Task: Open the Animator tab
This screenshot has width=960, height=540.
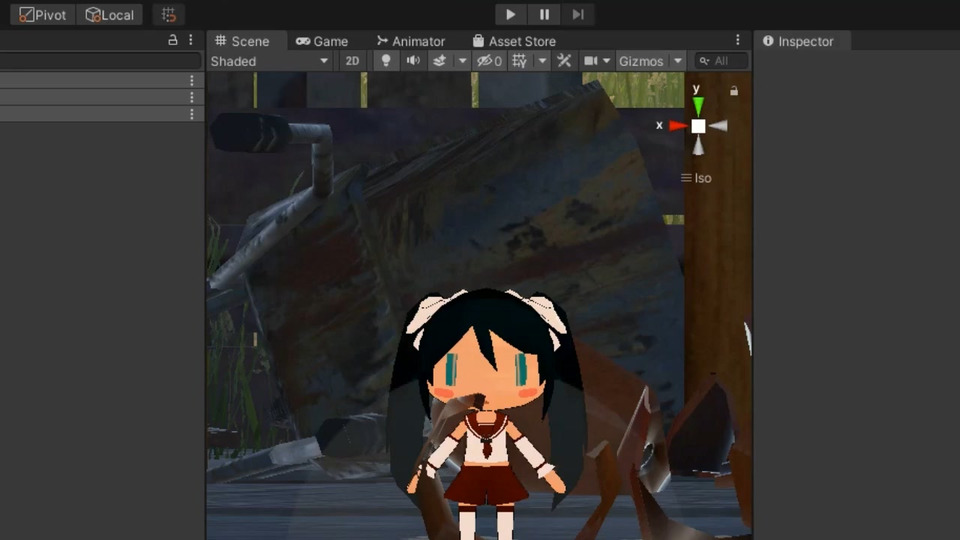Action: click(411, 41)
